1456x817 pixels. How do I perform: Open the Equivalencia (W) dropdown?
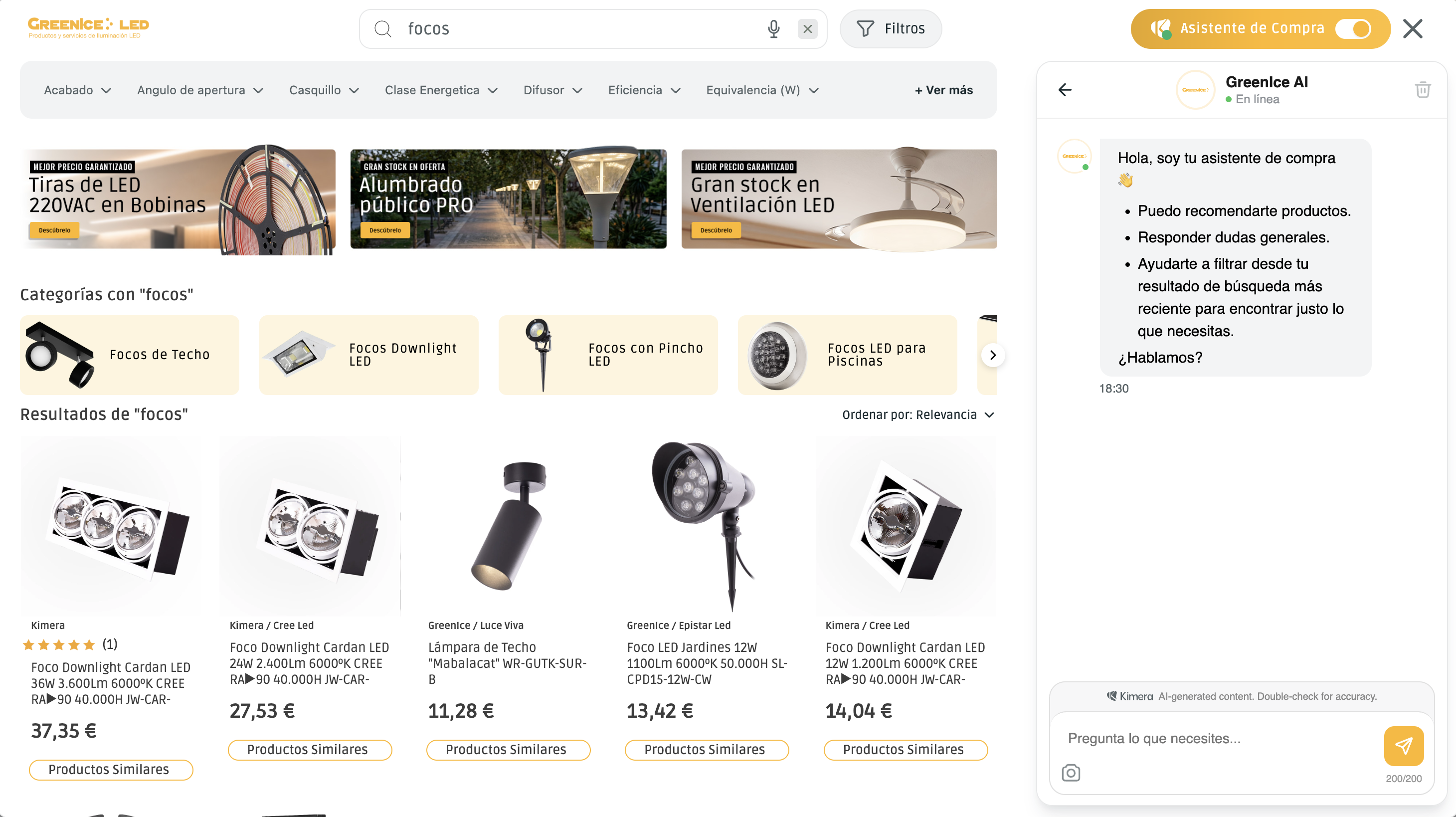tap(762, 90)
